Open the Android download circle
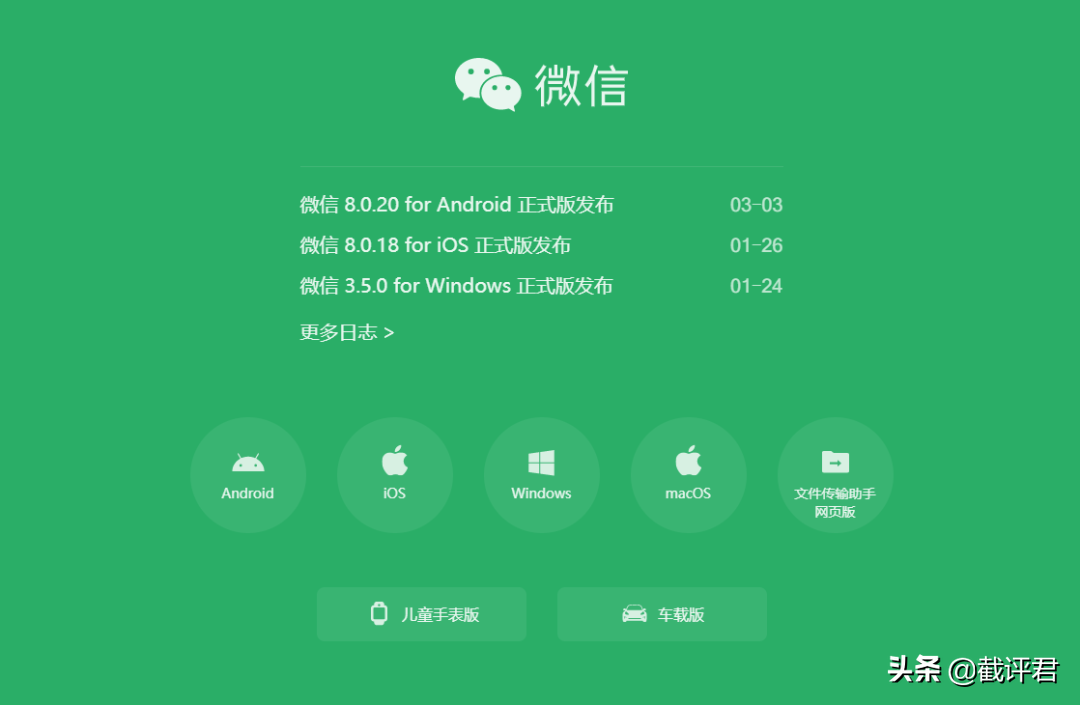 point(248,475)
